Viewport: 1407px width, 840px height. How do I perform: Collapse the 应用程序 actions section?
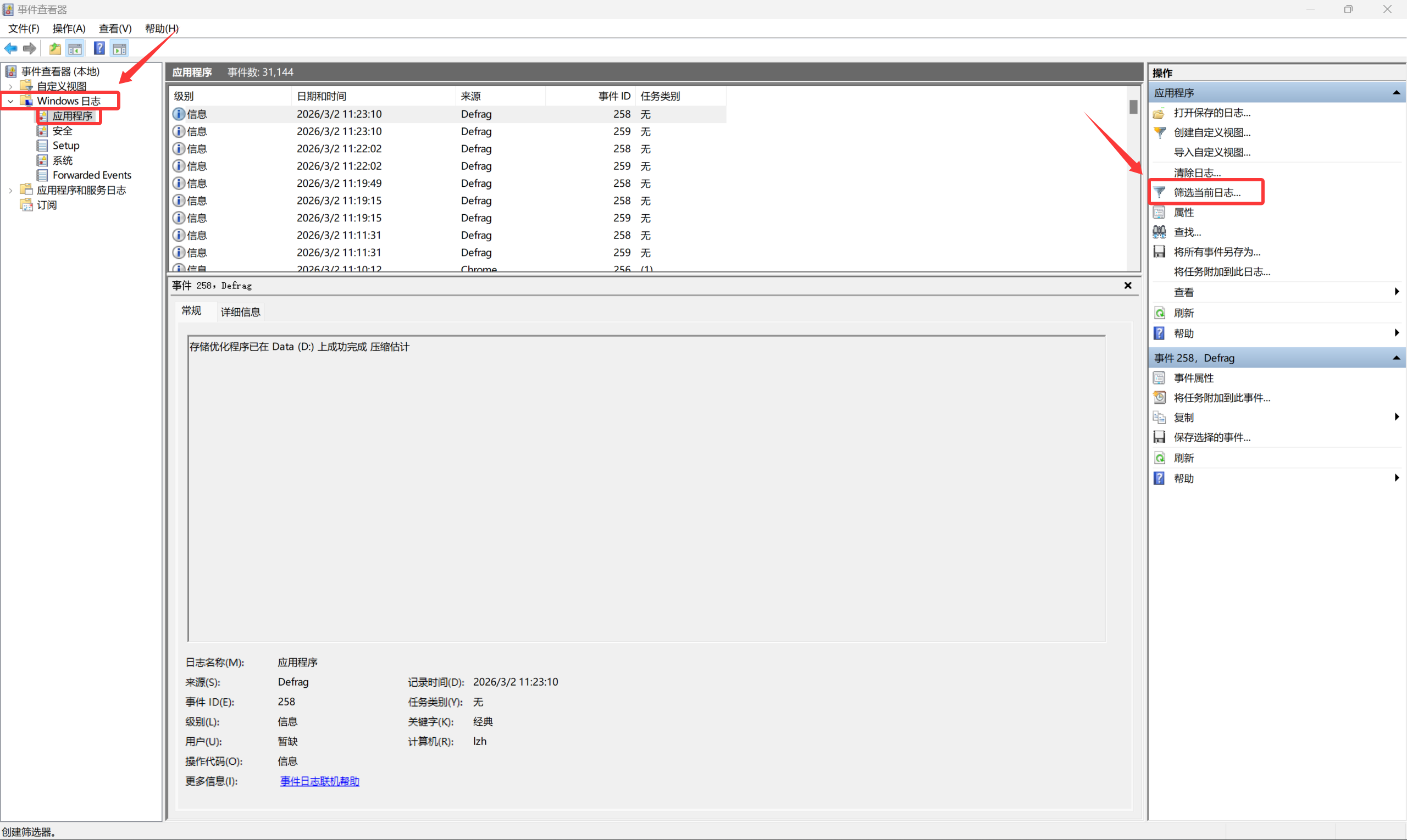point(1395,93)
